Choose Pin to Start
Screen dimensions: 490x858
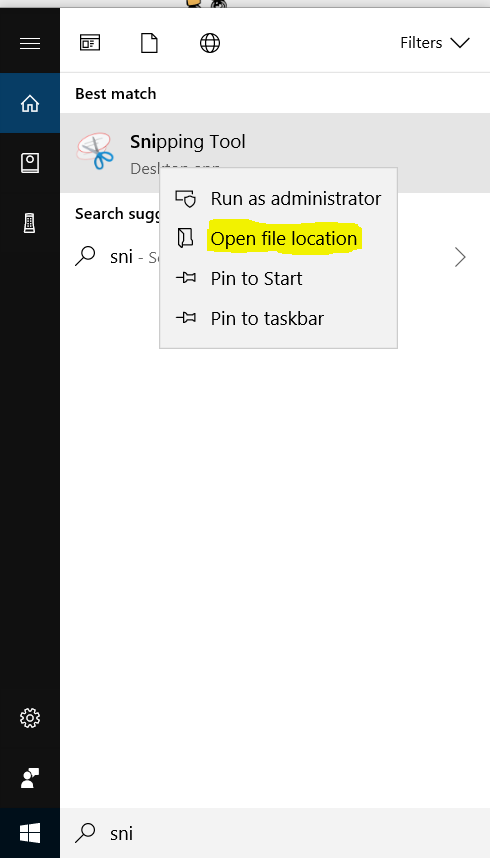pyautogui.click(x=279, y=279)
